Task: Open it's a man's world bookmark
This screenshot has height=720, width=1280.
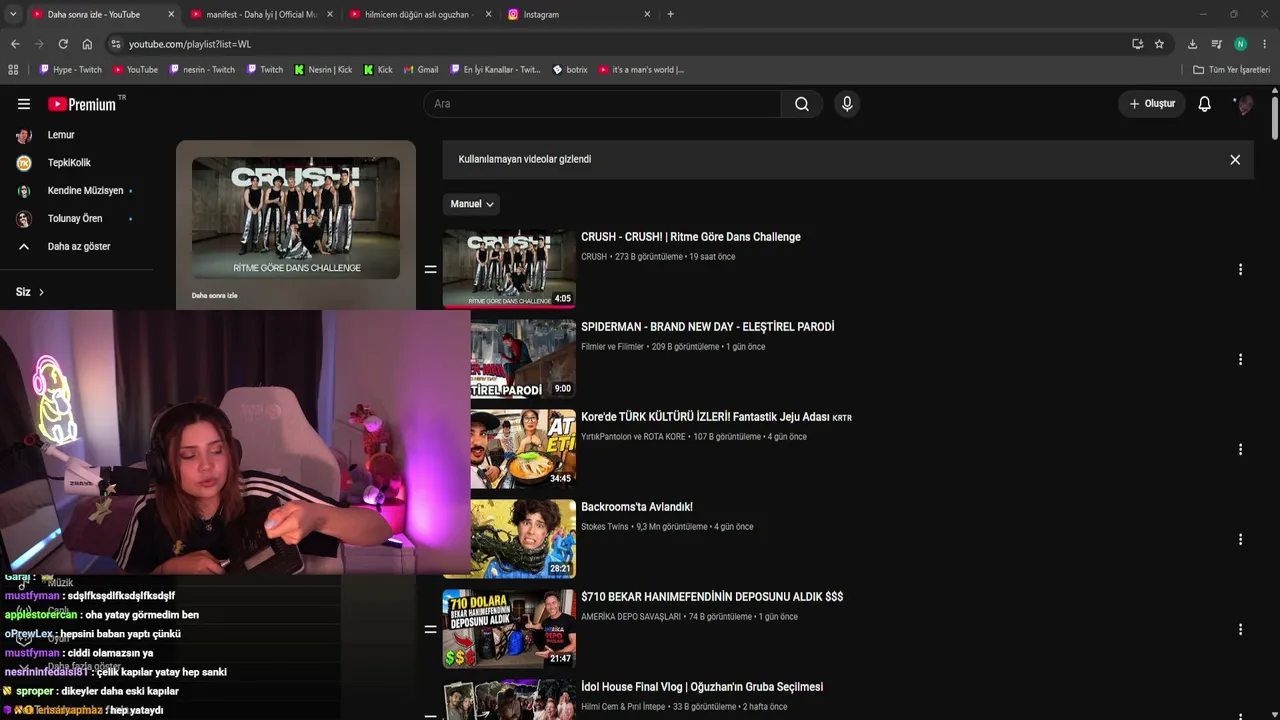Action: point(641,70)
